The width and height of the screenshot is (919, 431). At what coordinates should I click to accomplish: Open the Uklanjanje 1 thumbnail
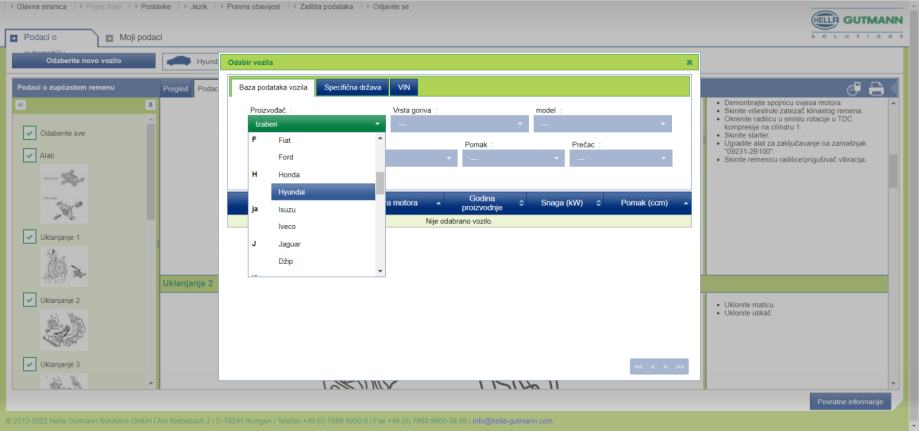[64, 266]
